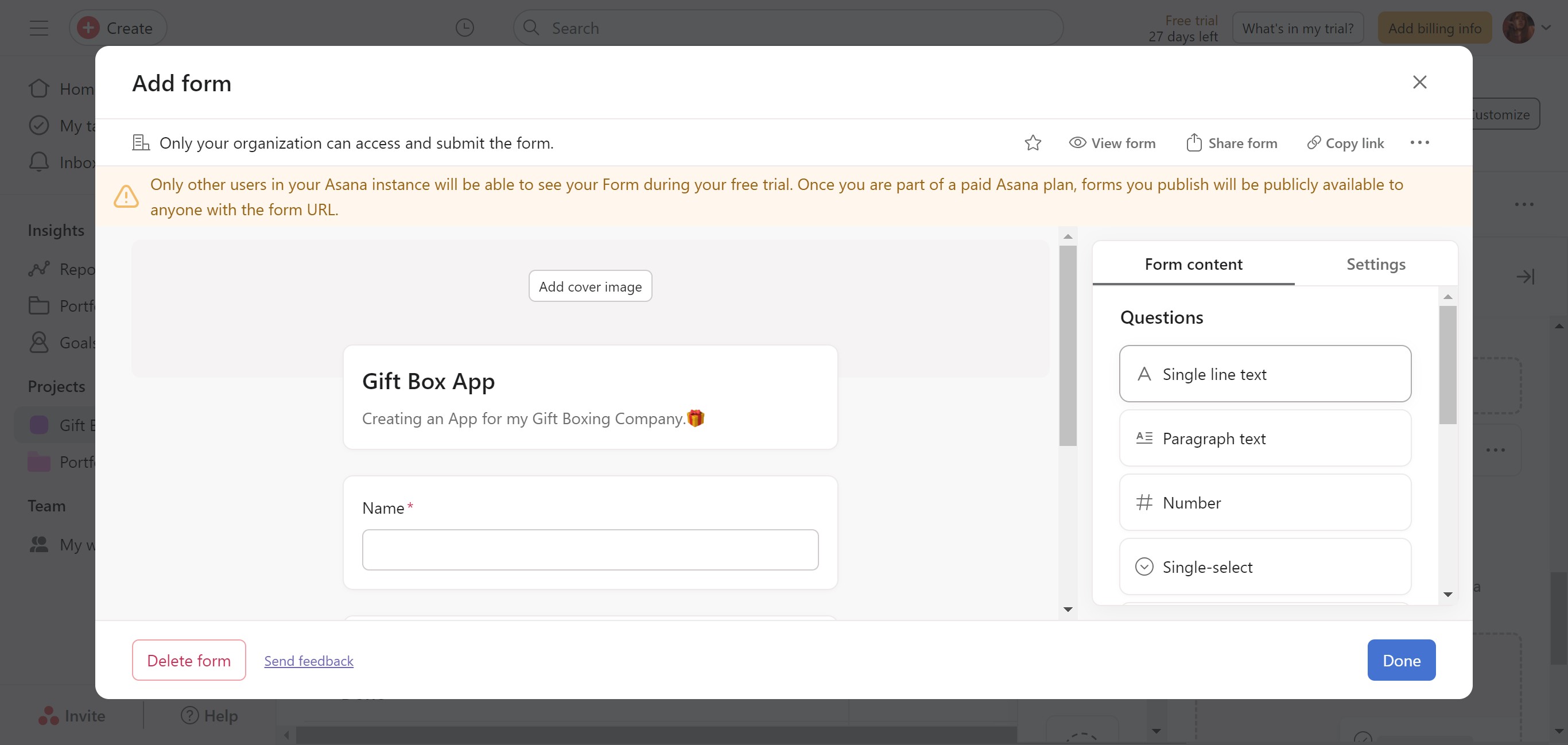This screenshot has height=745, width=1568.
Task: Click Add cover image button
Action: click(x=590, y=286)
